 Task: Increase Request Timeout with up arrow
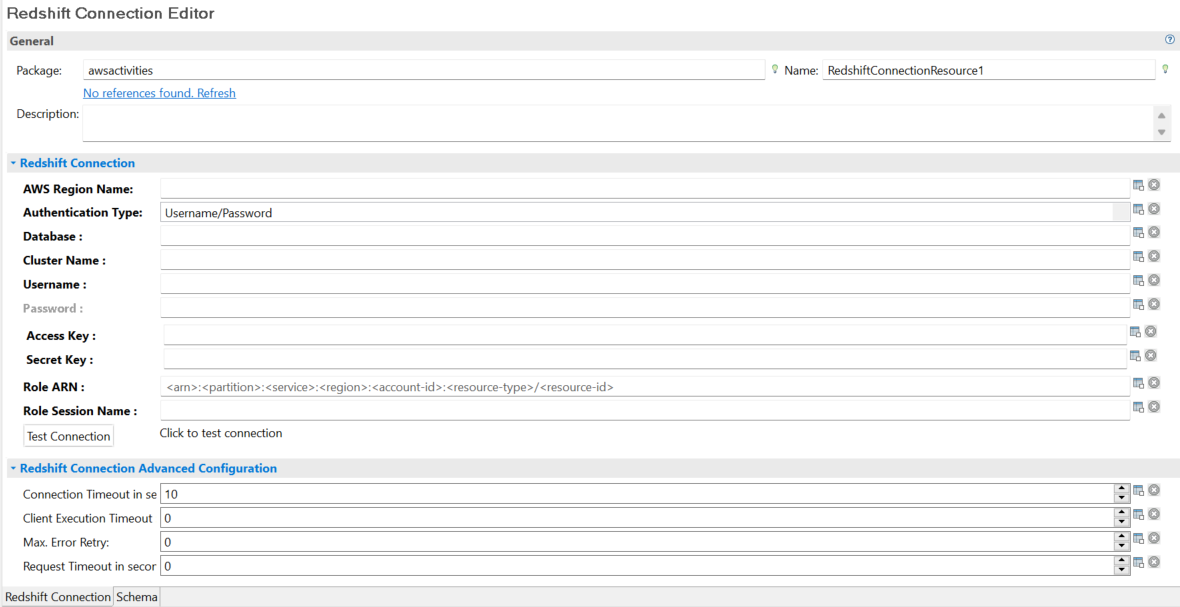[1121, 561]
